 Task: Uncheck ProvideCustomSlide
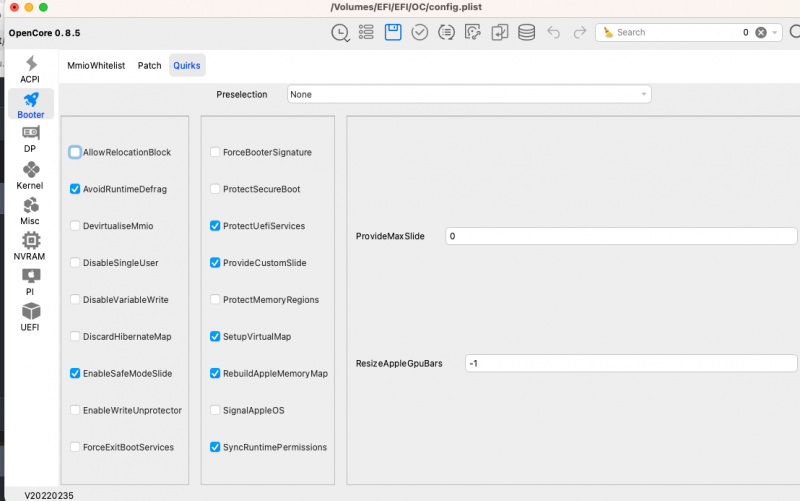215,263
